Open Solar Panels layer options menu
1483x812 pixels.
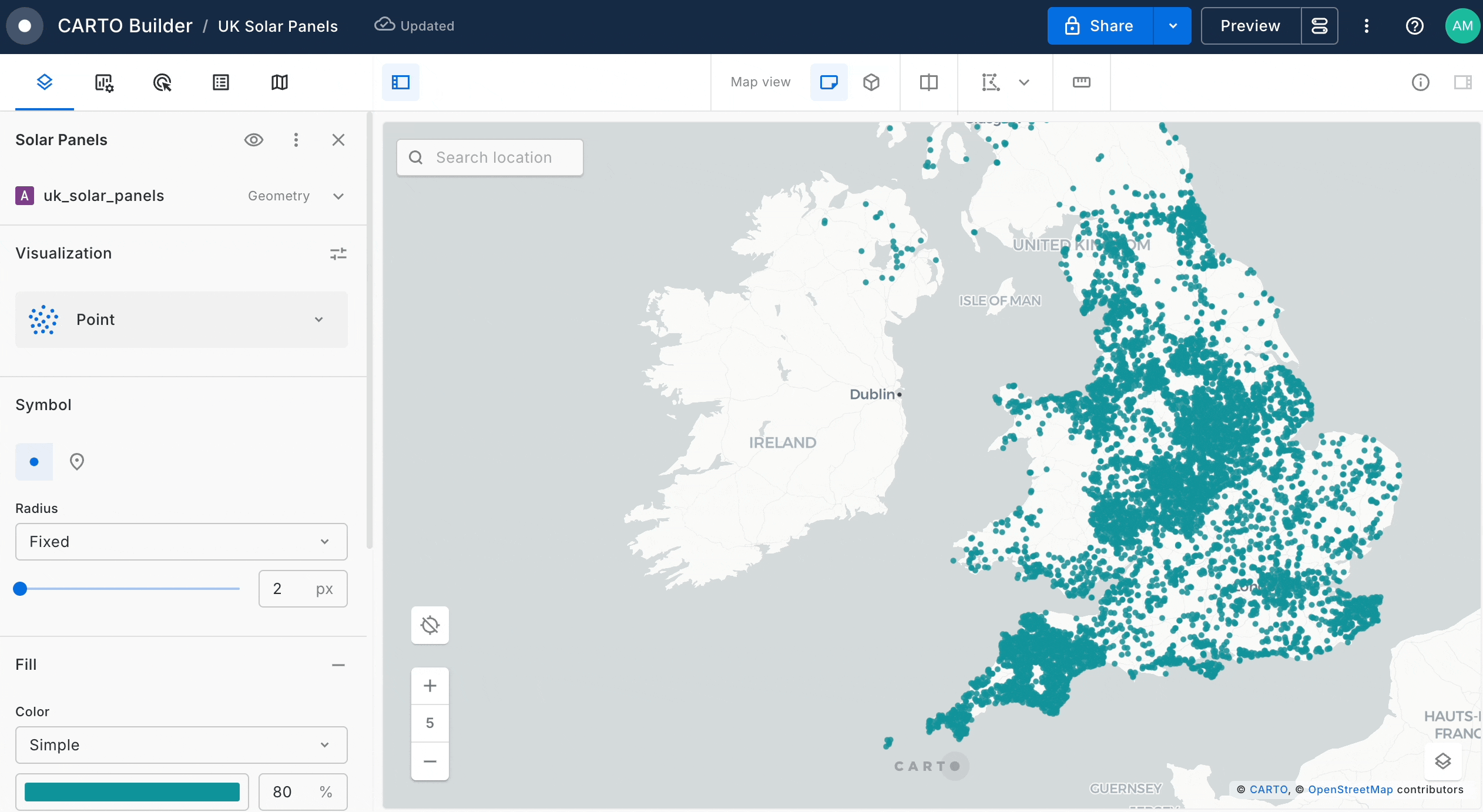[296, 140]
